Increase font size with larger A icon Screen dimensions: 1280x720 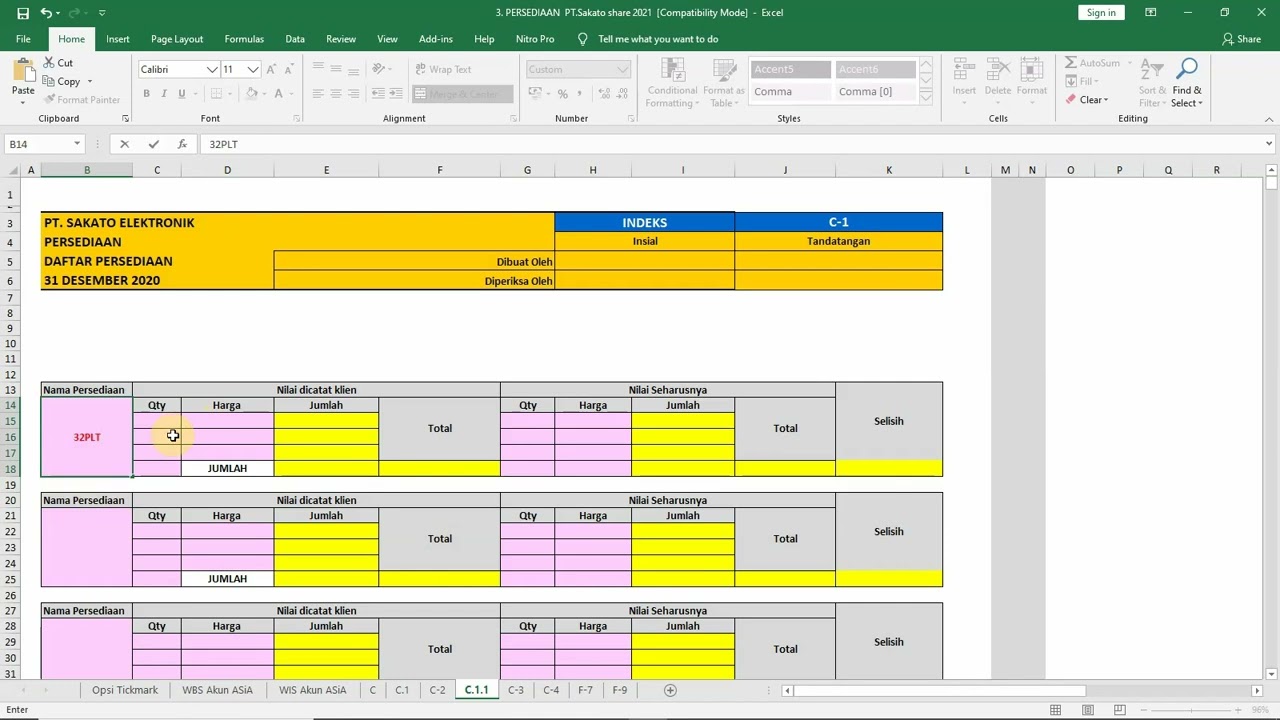pos(273,69)
